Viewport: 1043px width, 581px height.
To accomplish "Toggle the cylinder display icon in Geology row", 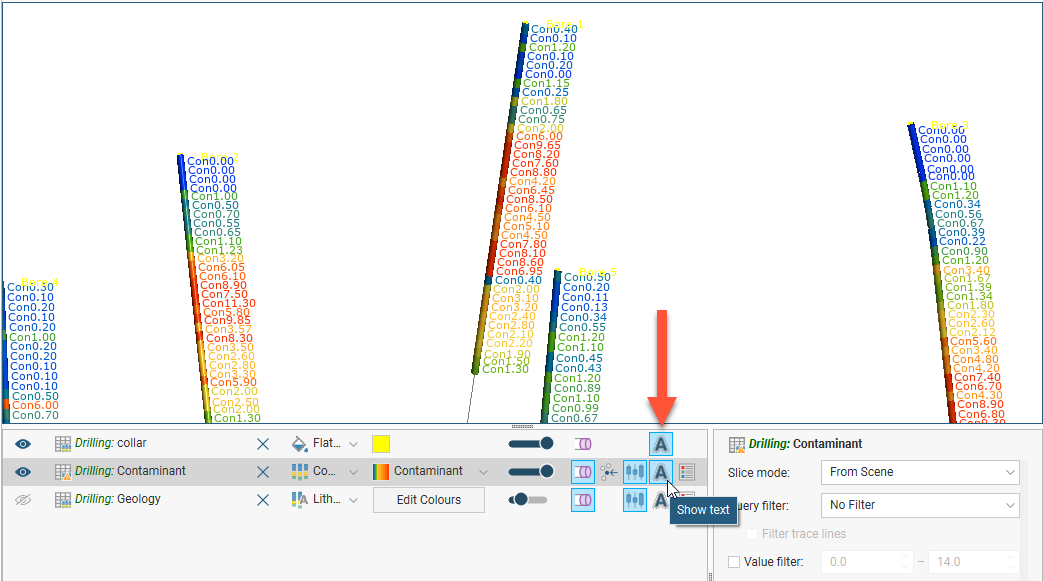I will point(582,500).
